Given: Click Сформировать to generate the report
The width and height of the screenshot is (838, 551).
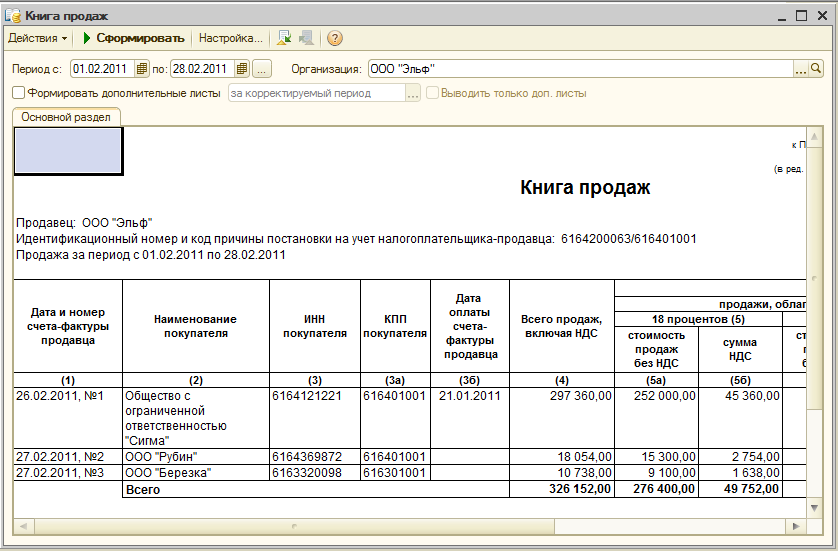Looking at the screenshot, I should (134, 38).
